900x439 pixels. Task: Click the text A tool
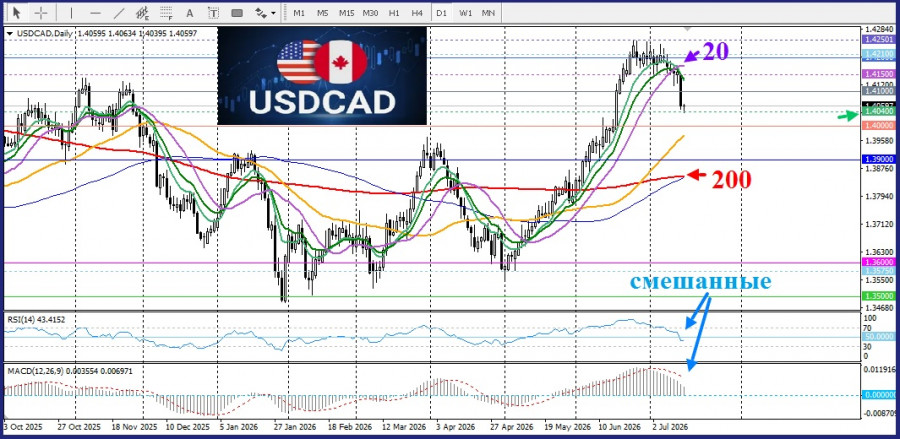pyautogui.click(x=190, y=12)
